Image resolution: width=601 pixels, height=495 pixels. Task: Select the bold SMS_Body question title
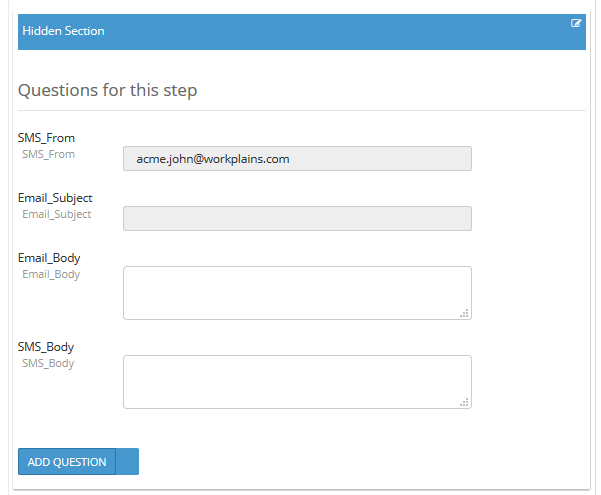46,347
